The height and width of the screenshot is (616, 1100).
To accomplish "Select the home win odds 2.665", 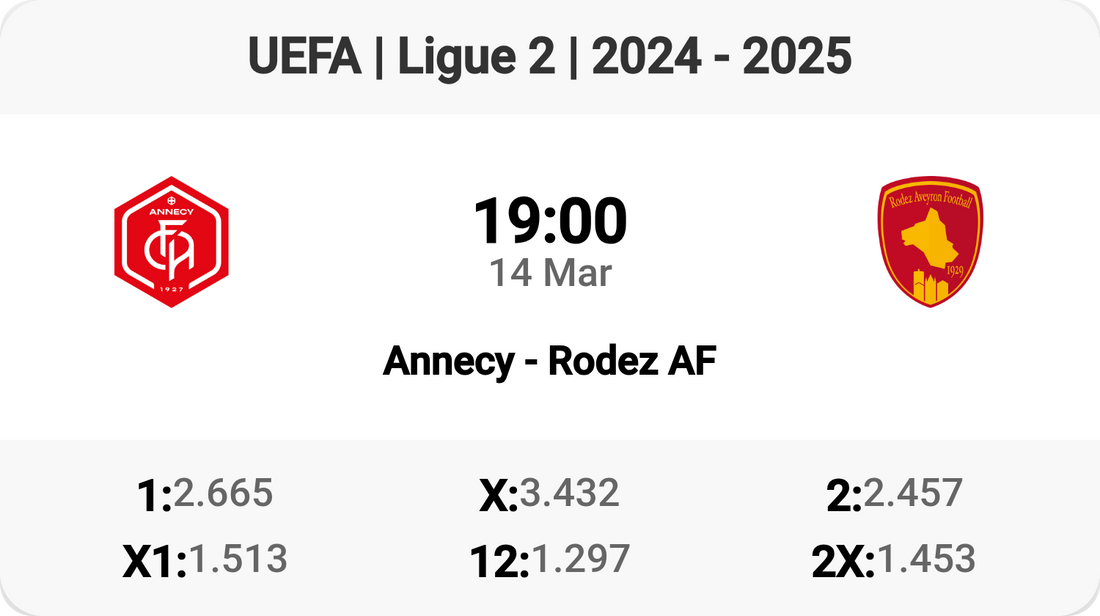I will (x=222, y=493).
